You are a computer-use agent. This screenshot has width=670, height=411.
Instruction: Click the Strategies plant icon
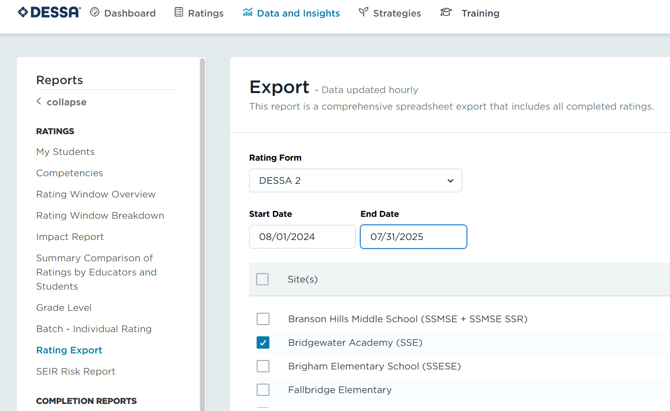point(363,13)
